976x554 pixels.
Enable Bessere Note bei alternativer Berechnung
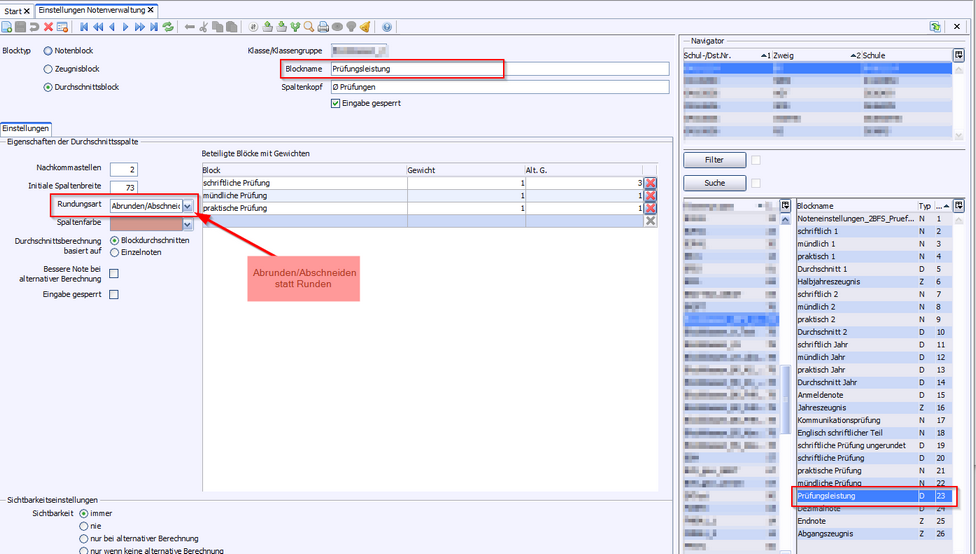[x=113, y=274]
